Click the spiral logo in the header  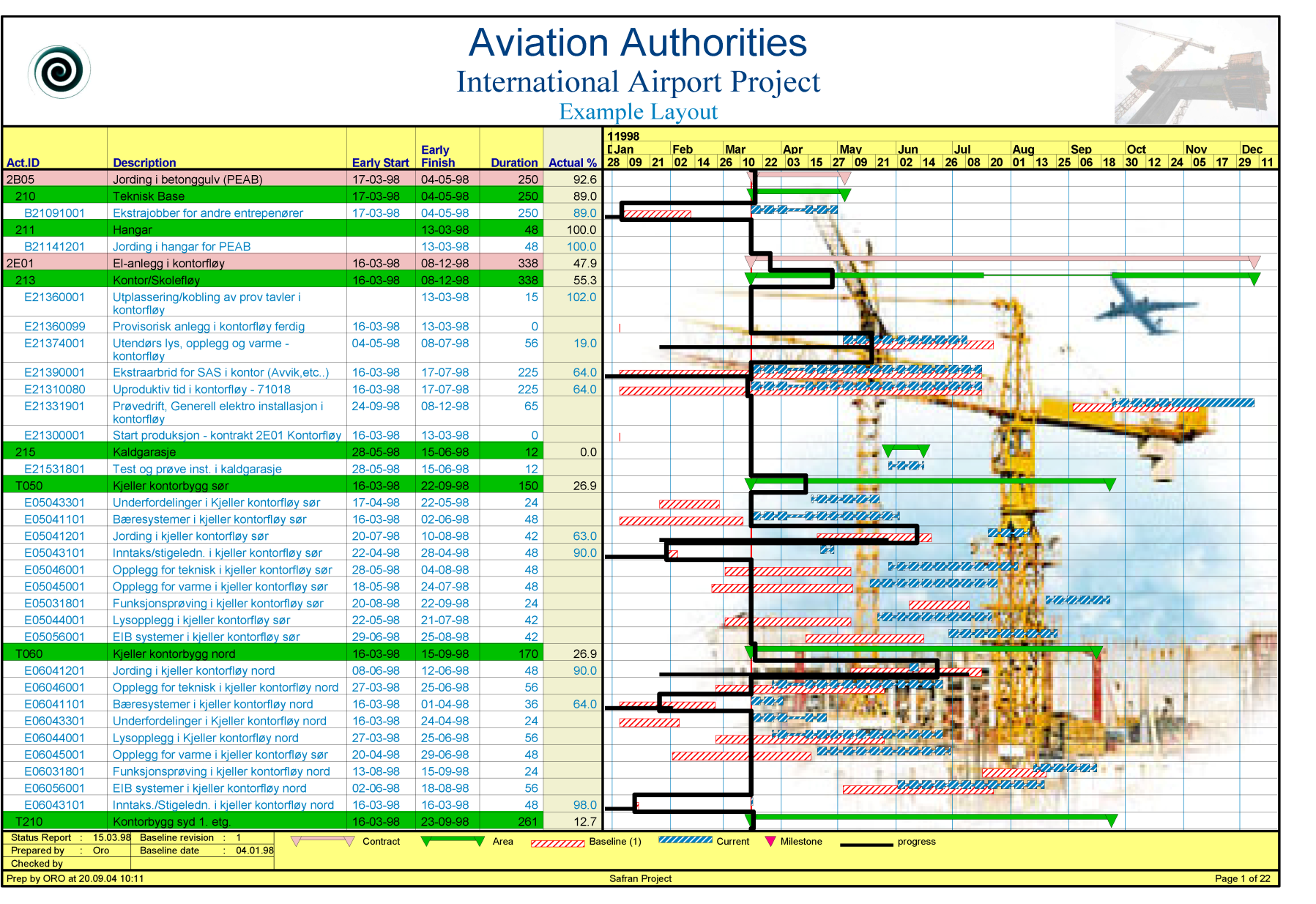(x=60, y=71)
